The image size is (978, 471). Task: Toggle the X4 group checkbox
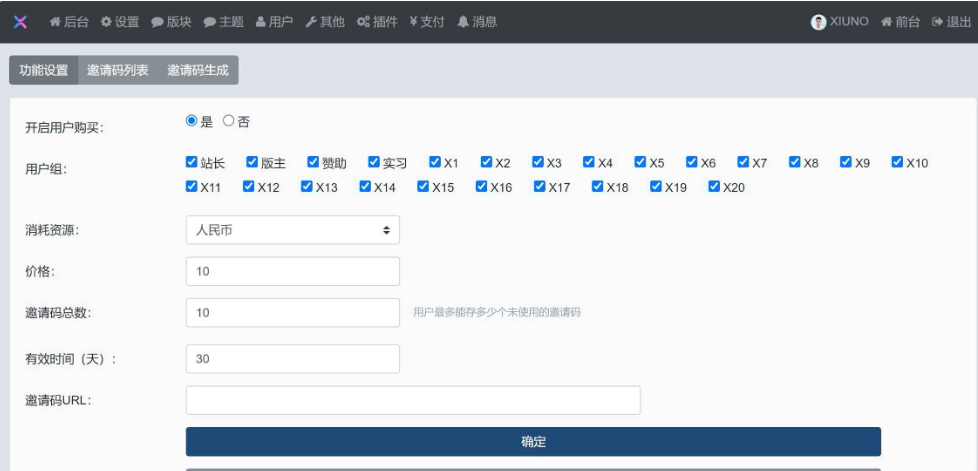click(589, 162)
